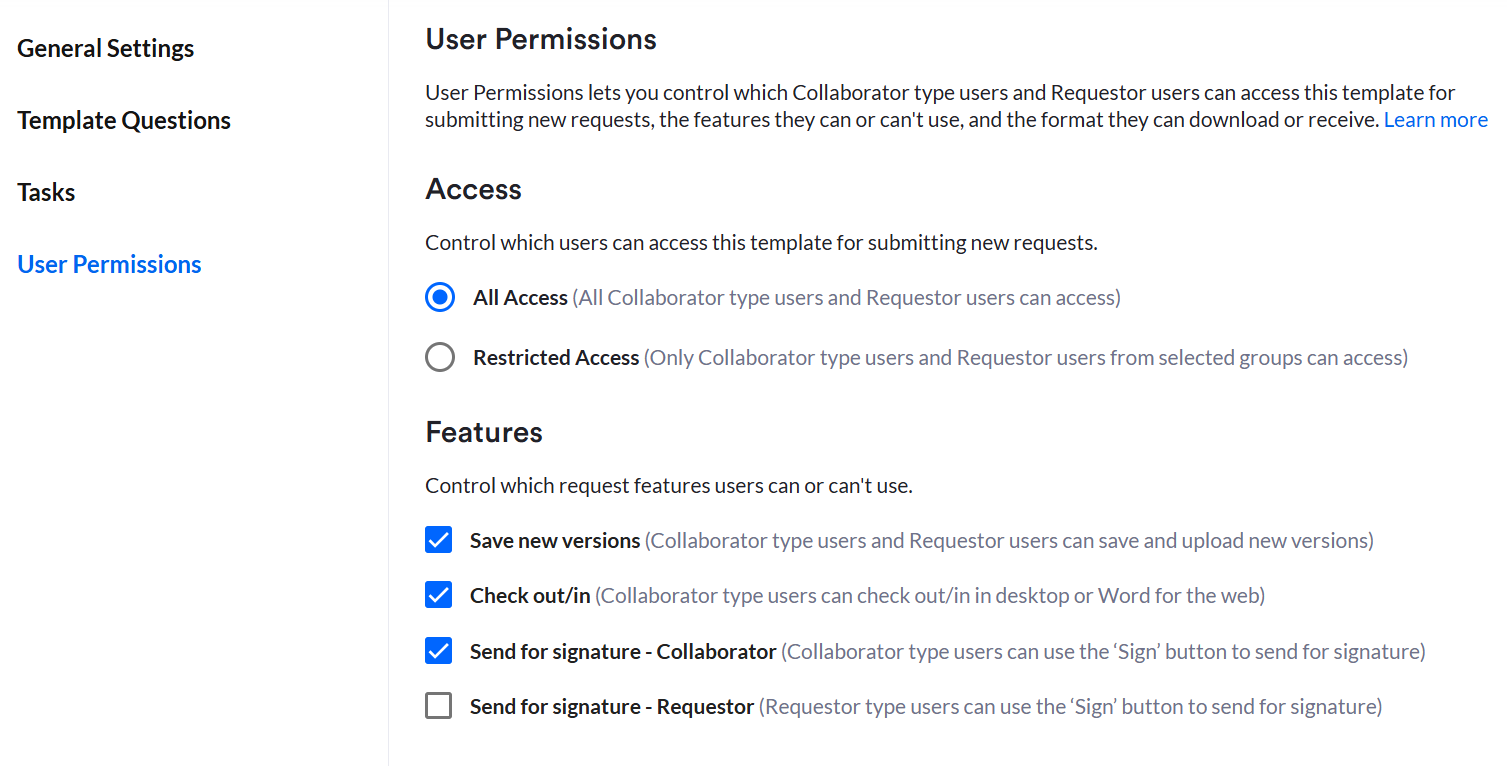Switch to the Tasks section

point(46,192)
